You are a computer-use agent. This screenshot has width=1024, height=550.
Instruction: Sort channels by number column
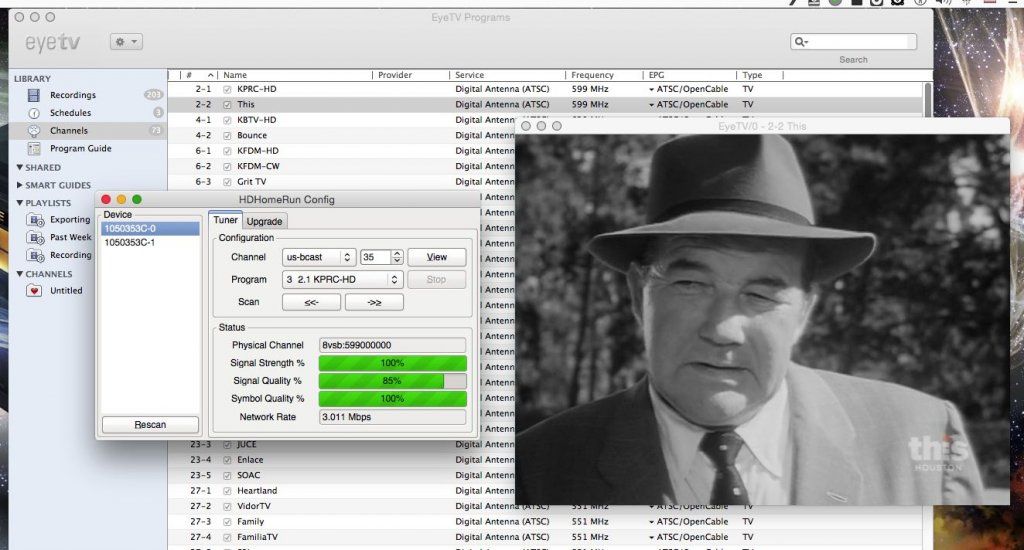click(199, 75)
